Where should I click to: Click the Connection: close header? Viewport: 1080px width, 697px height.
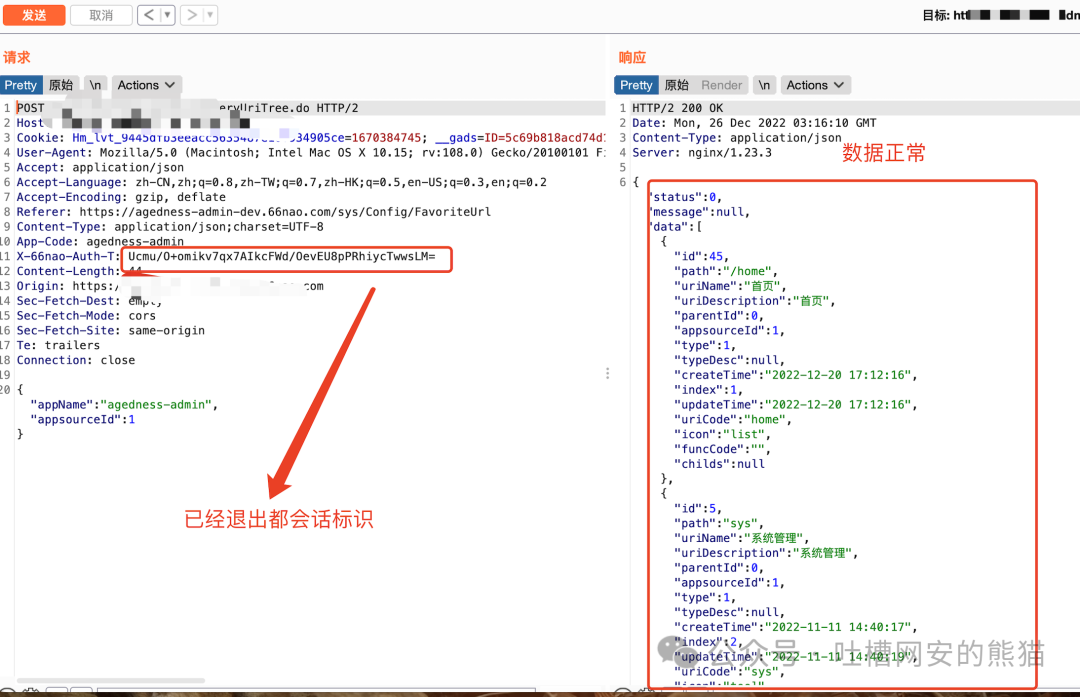click(76, 360)
